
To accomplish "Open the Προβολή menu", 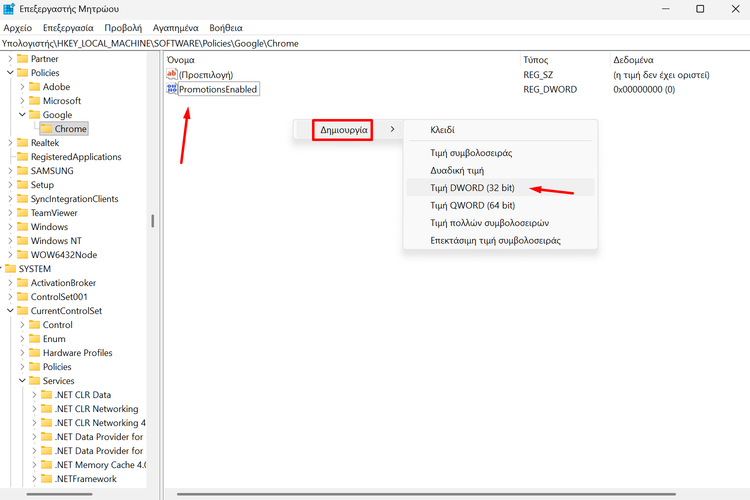I will pyautogui.click(x=123, y=28).
